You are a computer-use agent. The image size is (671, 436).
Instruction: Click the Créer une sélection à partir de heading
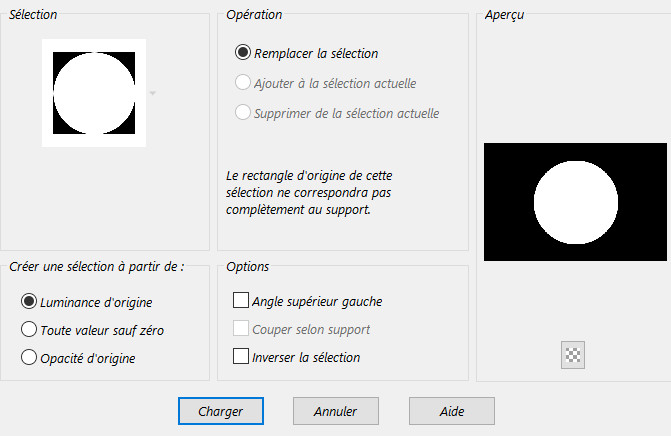pyautogui.click(x=96, y=266)
